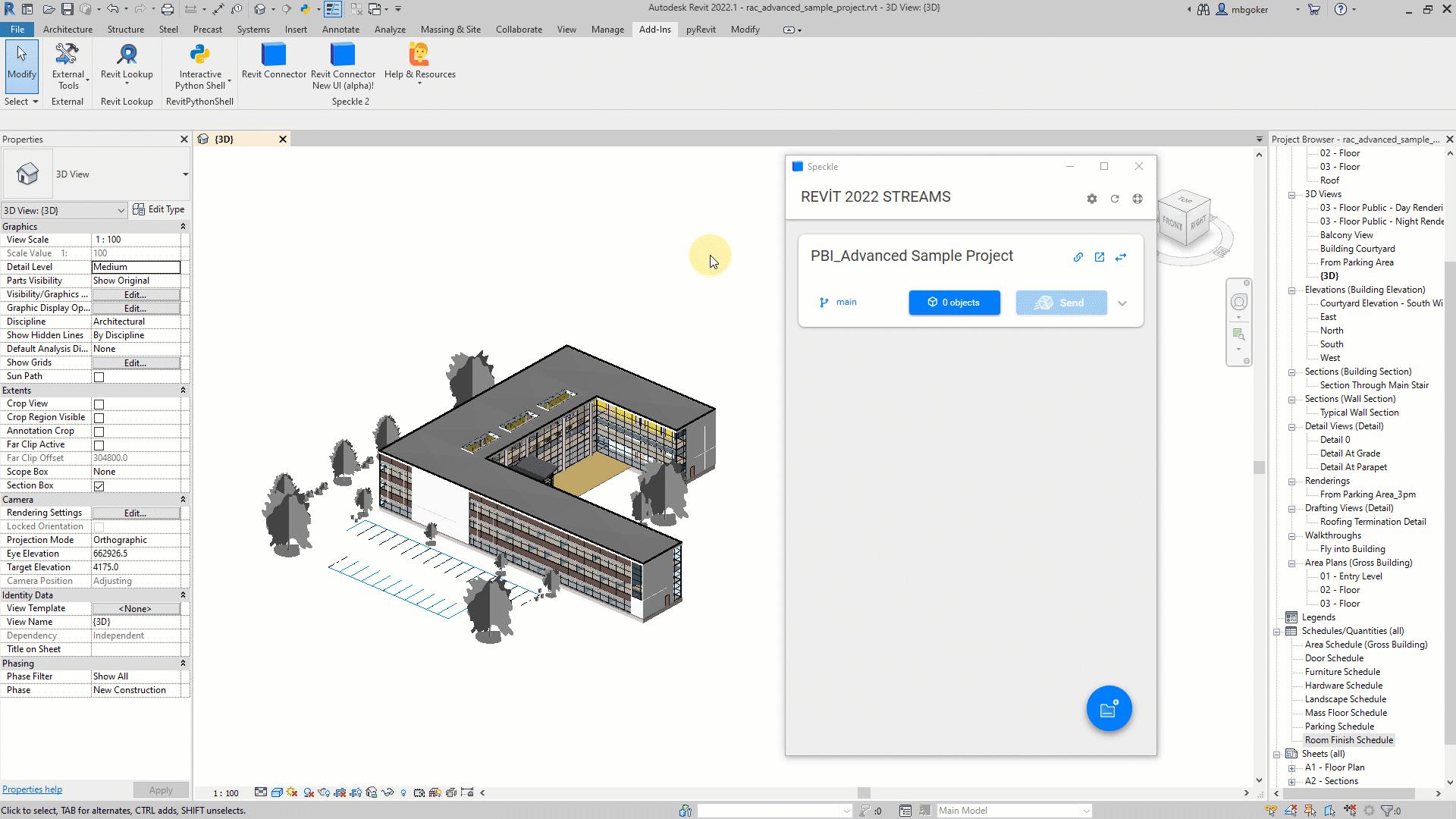Enable the Sun Path checkbox
1456x819 pixels.
point(99,376)
